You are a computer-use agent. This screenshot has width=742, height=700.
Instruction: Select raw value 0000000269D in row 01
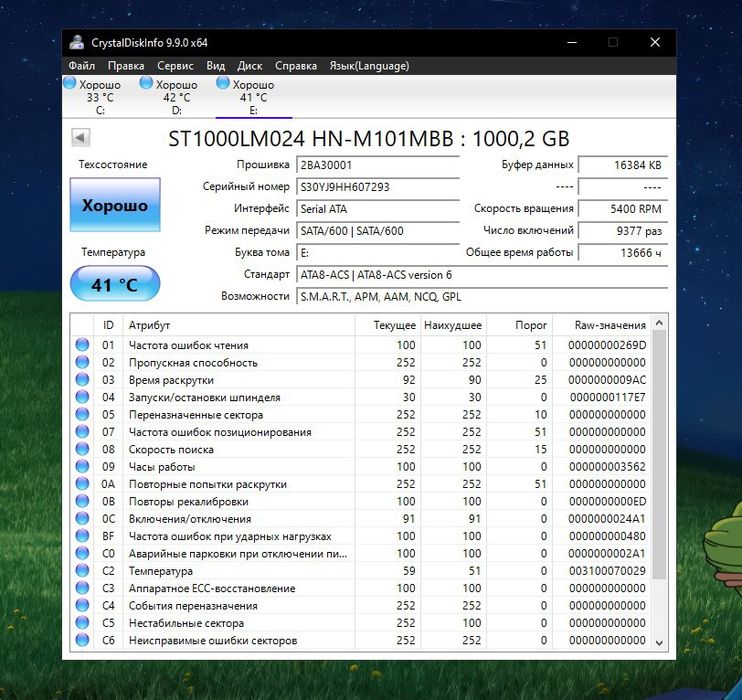[607, 345]
